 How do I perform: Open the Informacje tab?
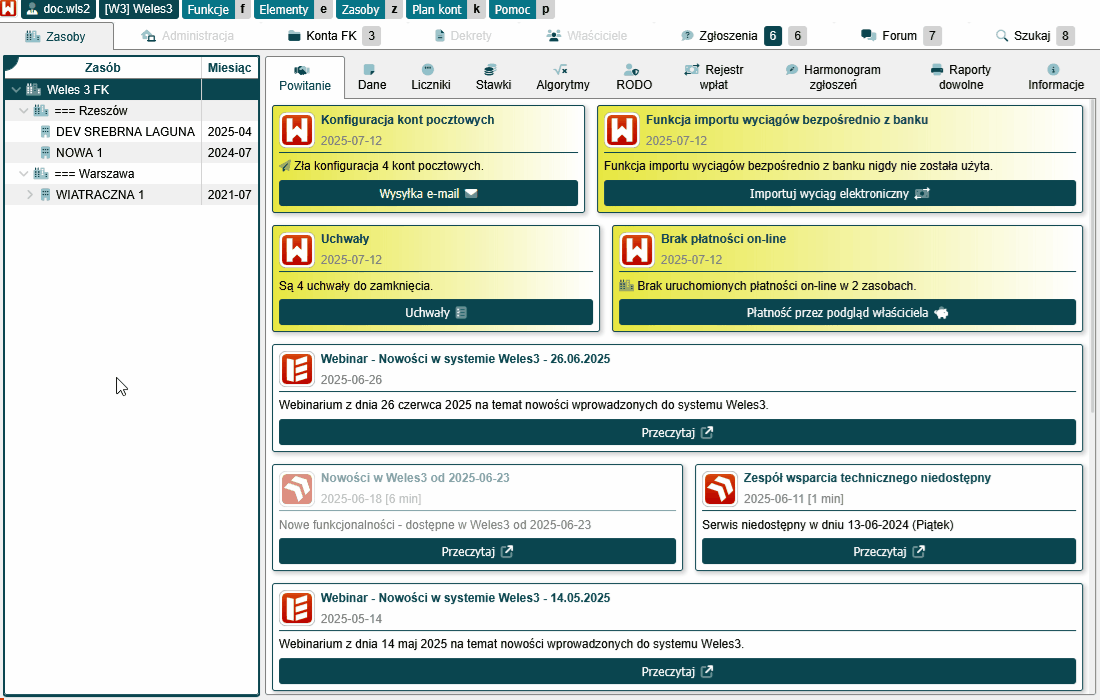(x=1056, y=77)
